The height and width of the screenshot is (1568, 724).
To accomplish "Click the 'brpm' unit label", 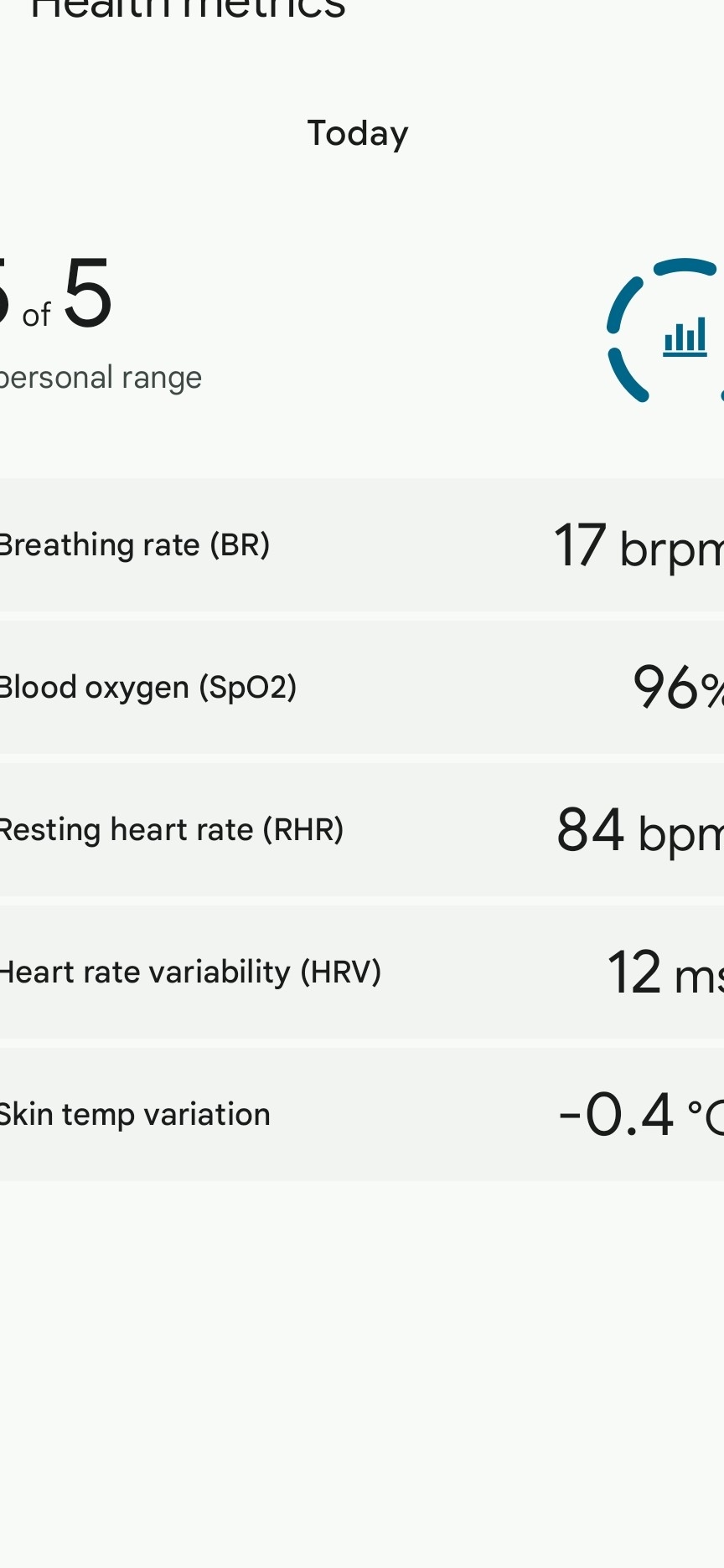I will [670, 549].
